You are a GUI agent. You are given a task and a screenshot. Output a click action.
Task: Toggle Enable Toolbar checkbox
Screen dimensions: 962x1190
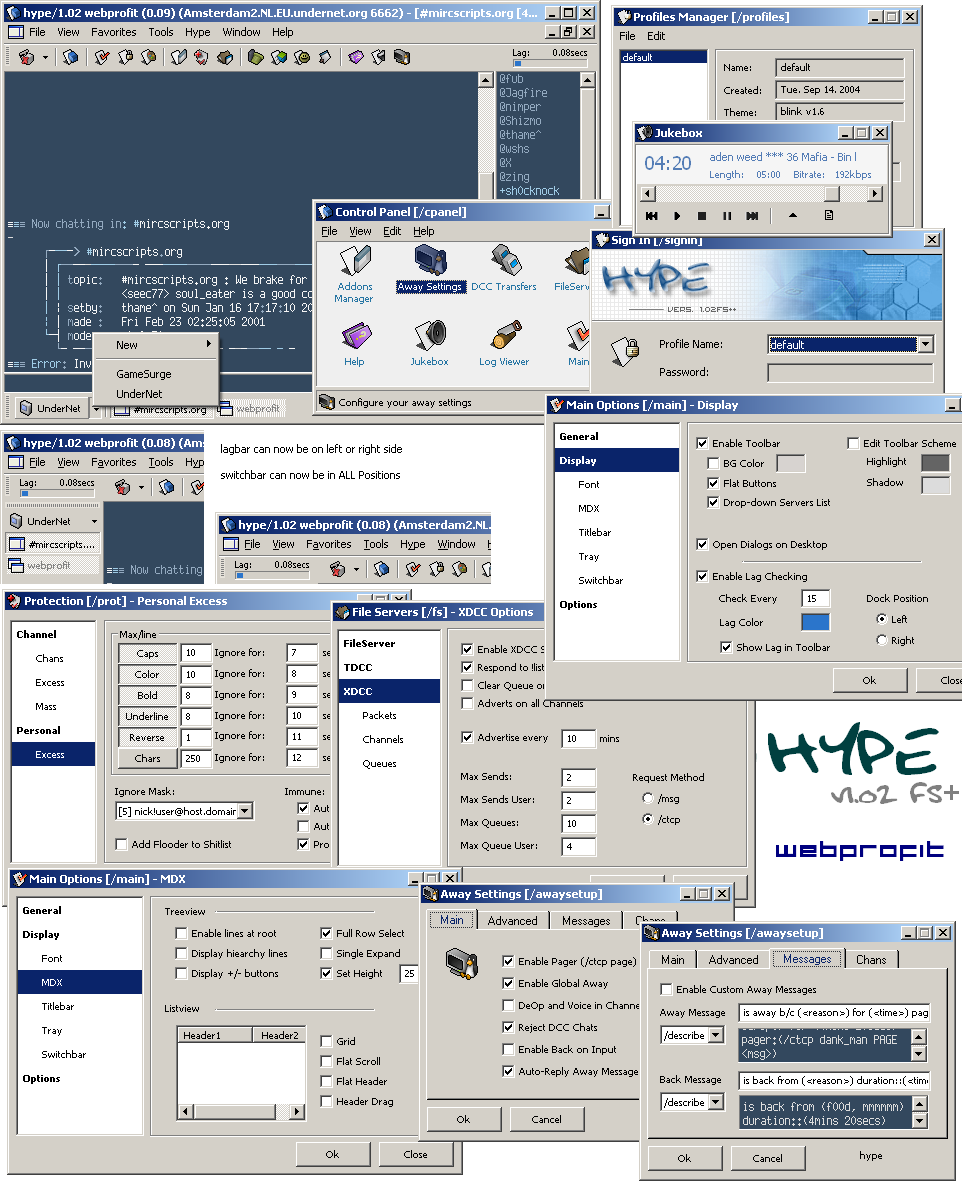click(702, 443)
